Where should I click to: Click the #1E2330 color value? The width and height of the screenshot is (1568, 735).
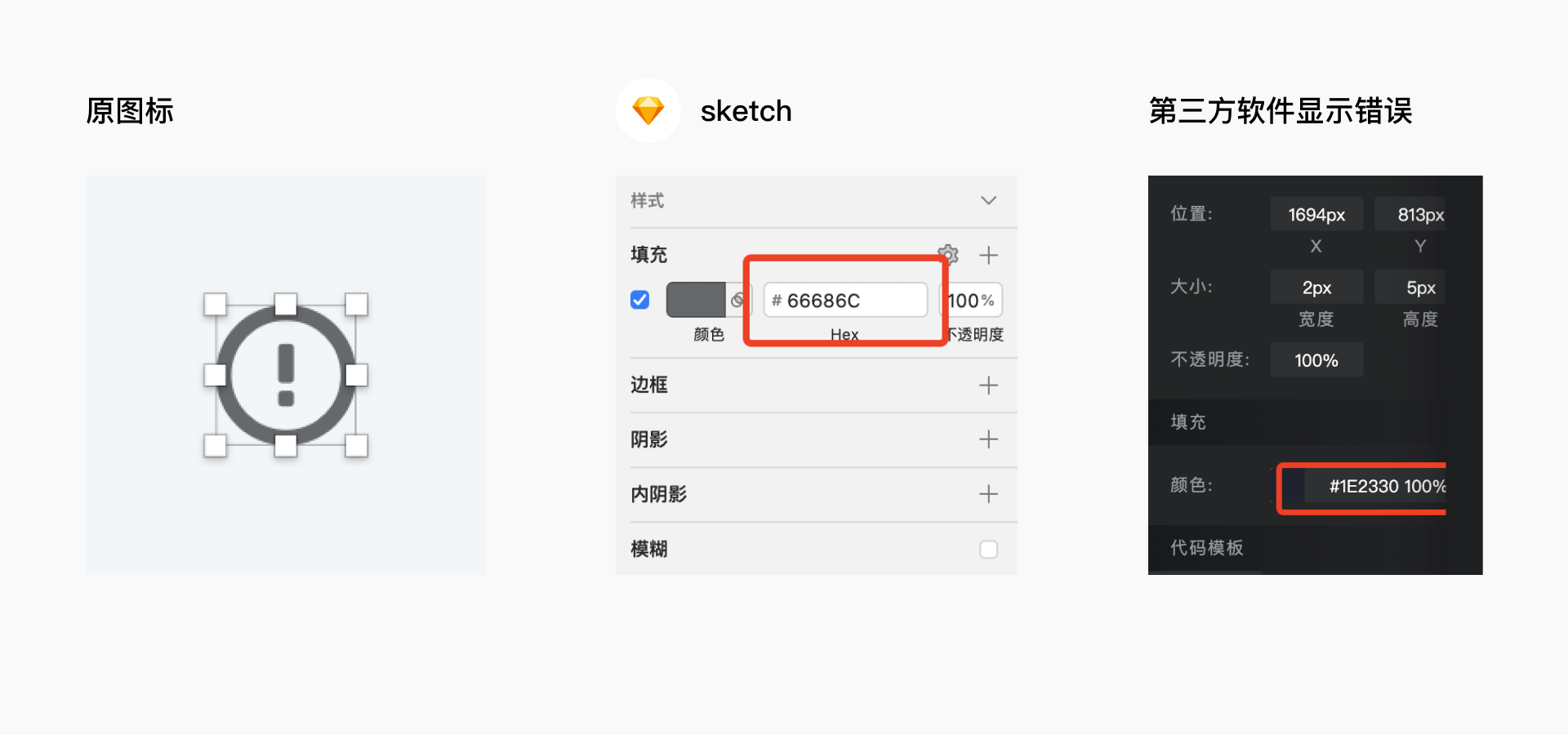1364,487
